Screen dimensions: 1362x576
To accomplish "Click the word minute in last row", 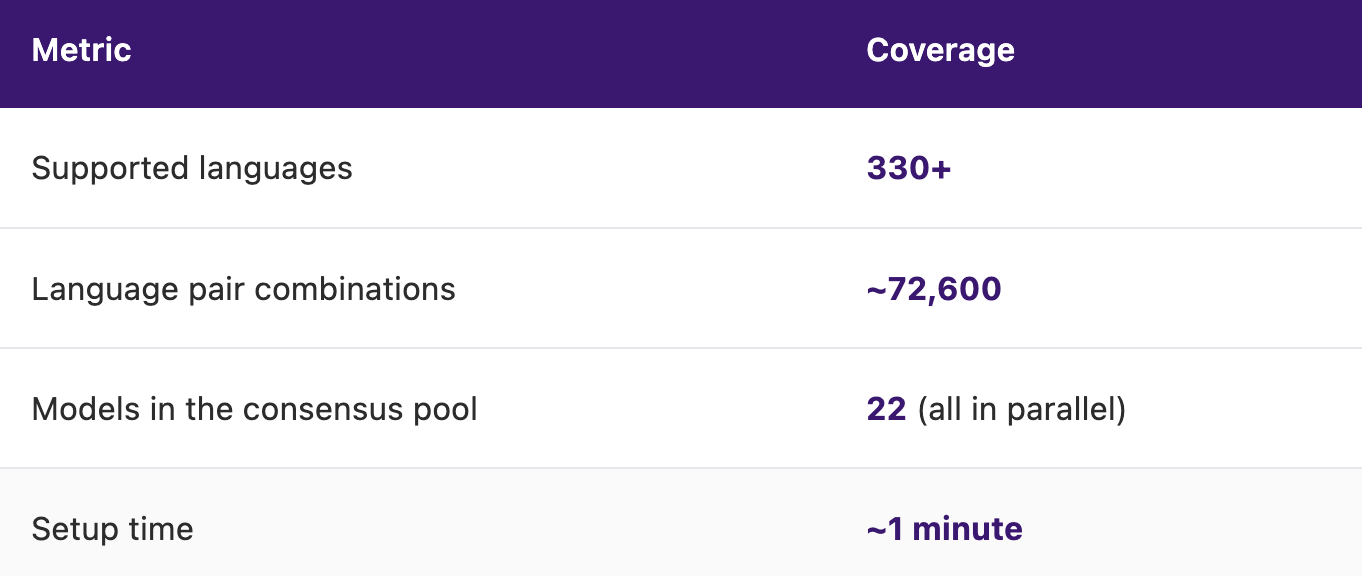I will (968, 528).
